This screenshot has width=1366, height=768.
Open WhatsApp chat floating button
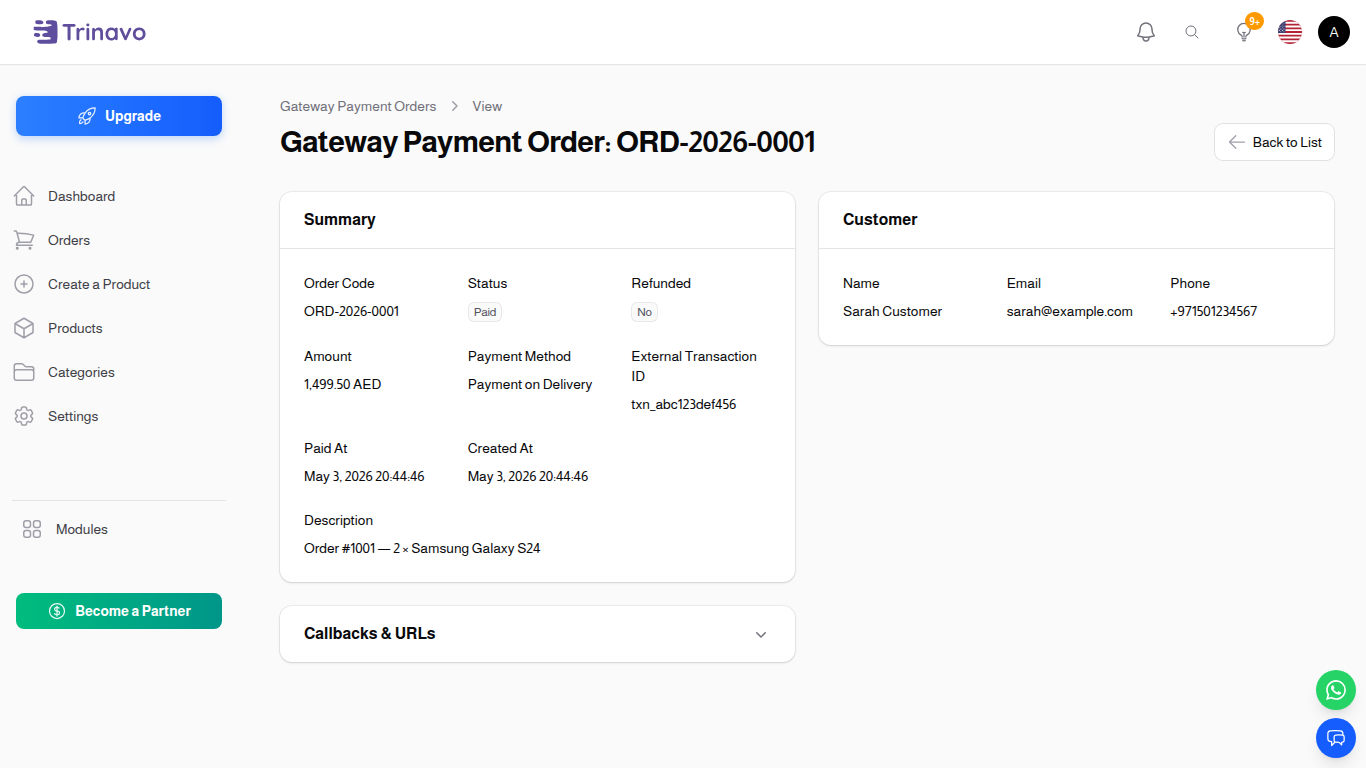tap(1336, 690)
